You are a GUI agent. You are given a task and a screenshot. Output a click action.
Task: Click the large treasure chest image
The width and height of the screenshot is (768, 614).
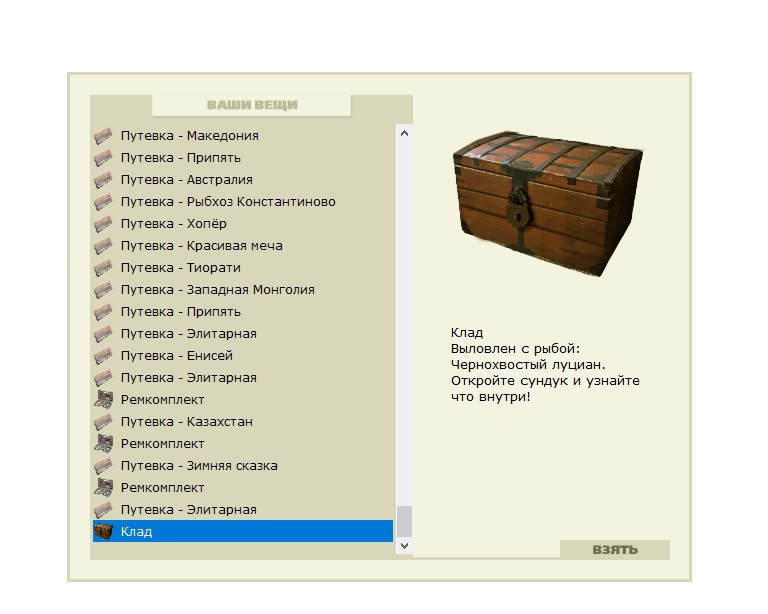547,203
